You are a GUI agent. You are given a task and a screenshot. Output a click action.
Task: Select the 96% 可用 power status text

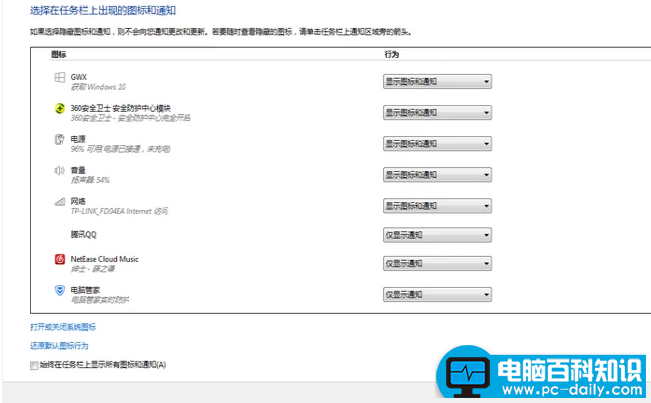(x=120, y=149)
